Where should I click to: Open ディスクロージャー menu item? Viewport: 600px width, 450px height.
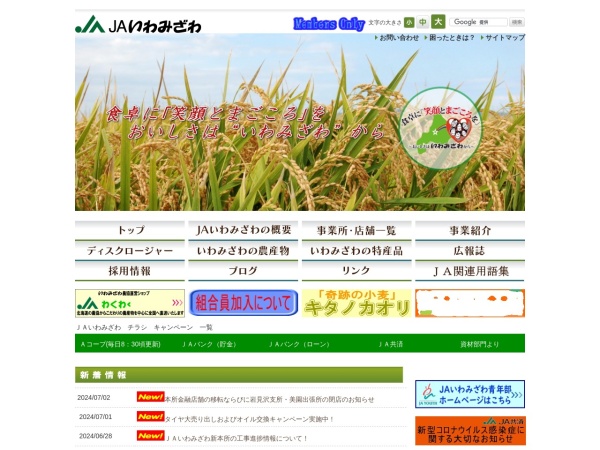point(130,251)
